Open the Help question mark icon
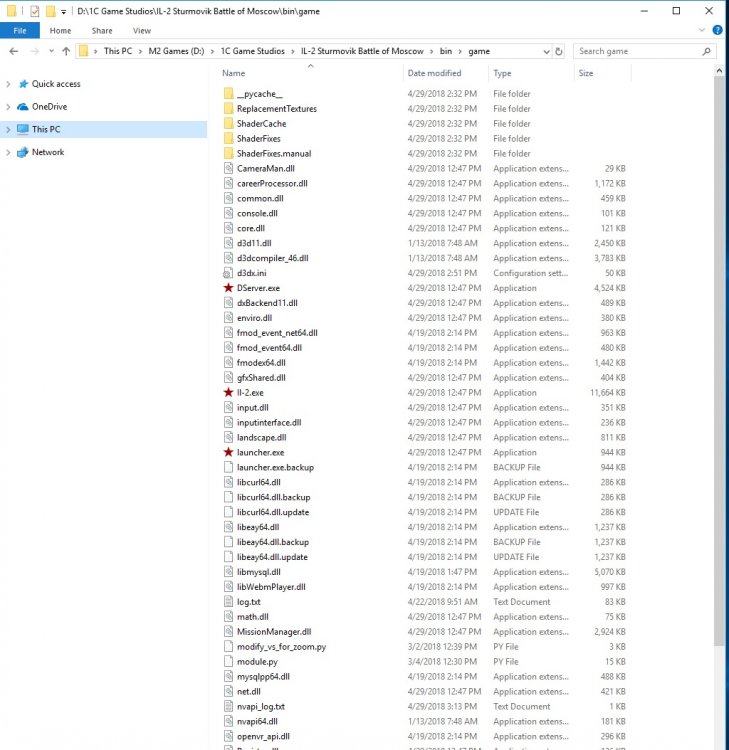Screen dimensions: 729x750 click(717, 30)
